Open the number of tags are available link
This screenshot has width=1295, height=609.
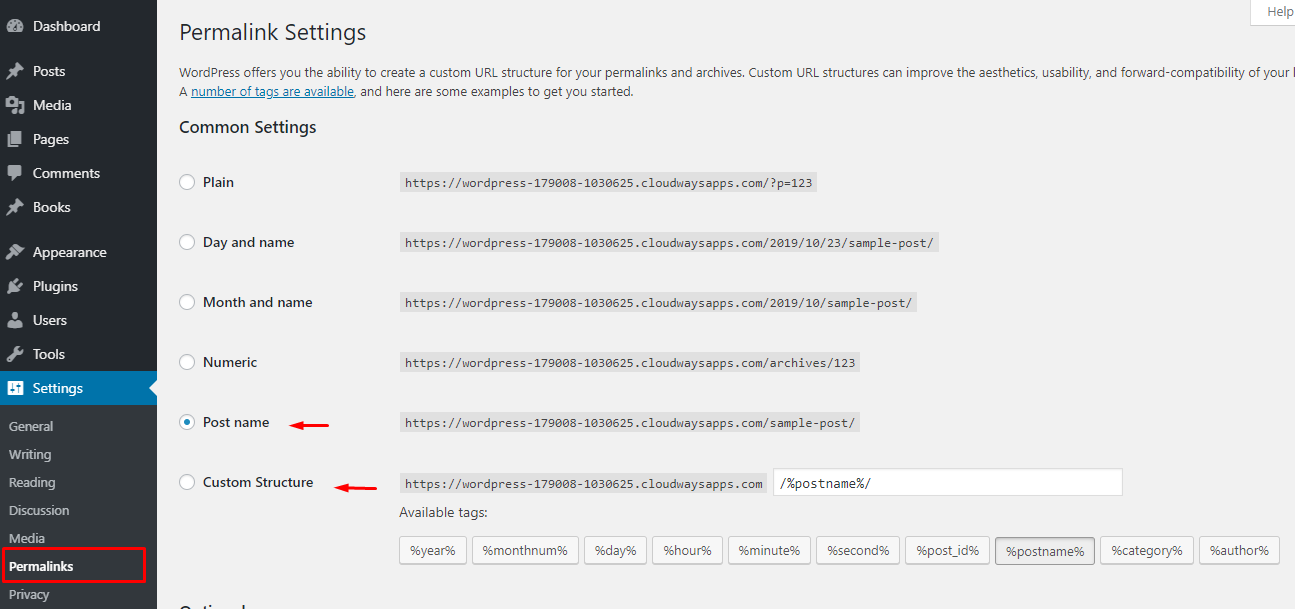tap(270, 91)
